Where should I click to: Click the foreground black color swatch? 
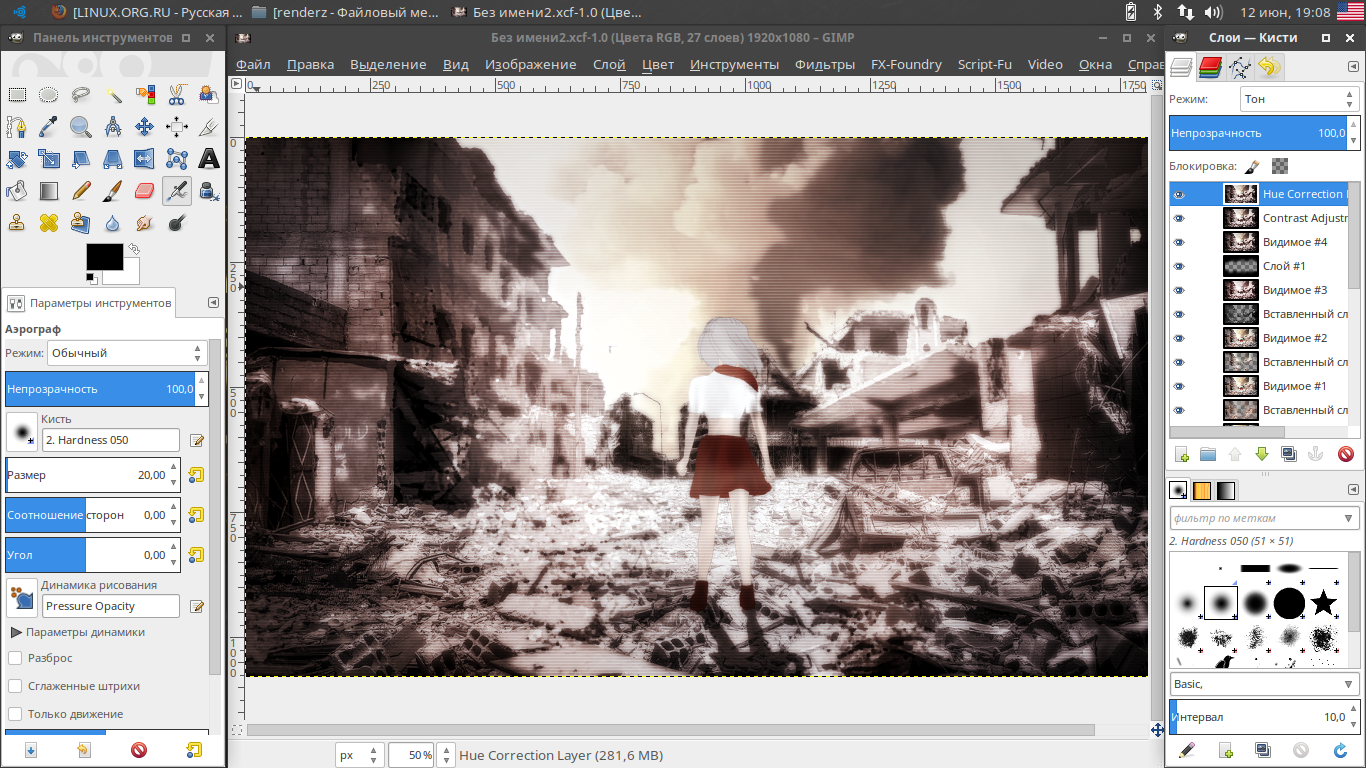point(105,257)
